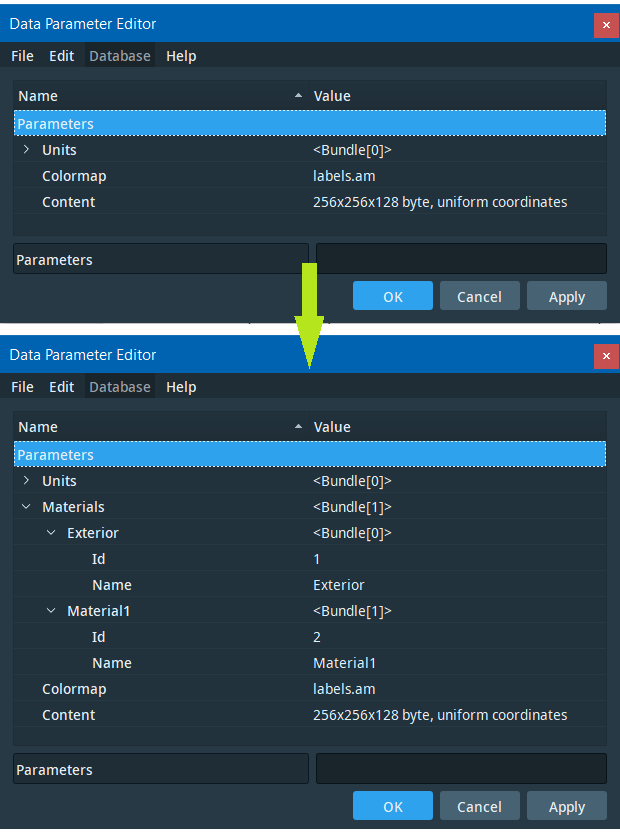
Task: Collapse the Exterior bundle node
Action: pos(51,533)
